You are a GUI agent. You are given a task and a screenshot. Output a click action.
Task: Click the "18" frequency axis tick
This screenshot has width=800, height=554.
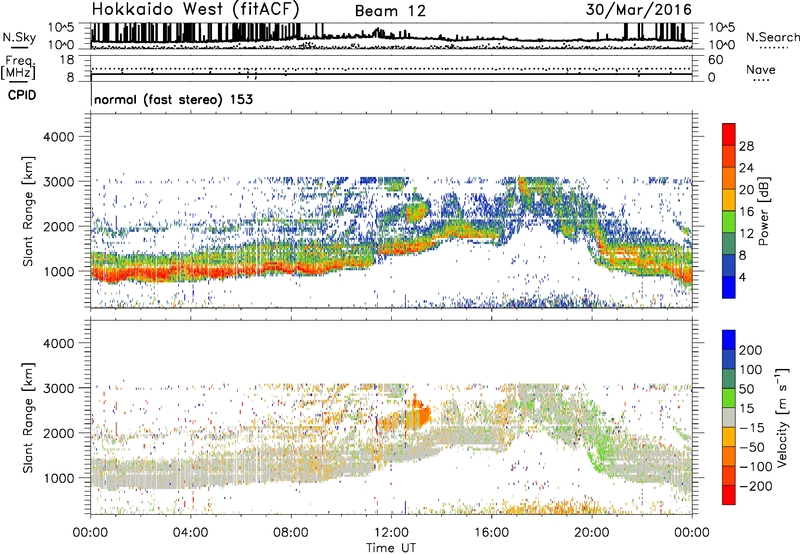pyautogui.click(x=67, y=60)
